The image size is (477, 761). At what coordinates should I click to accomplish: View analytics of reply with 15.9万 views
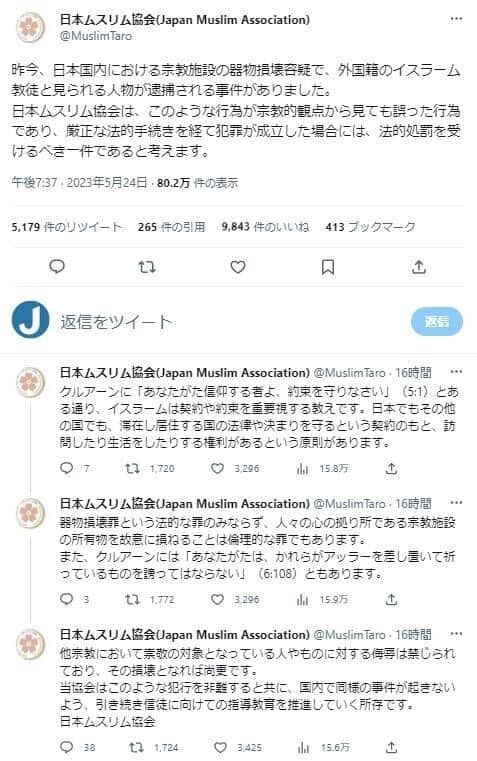point(303,599)
